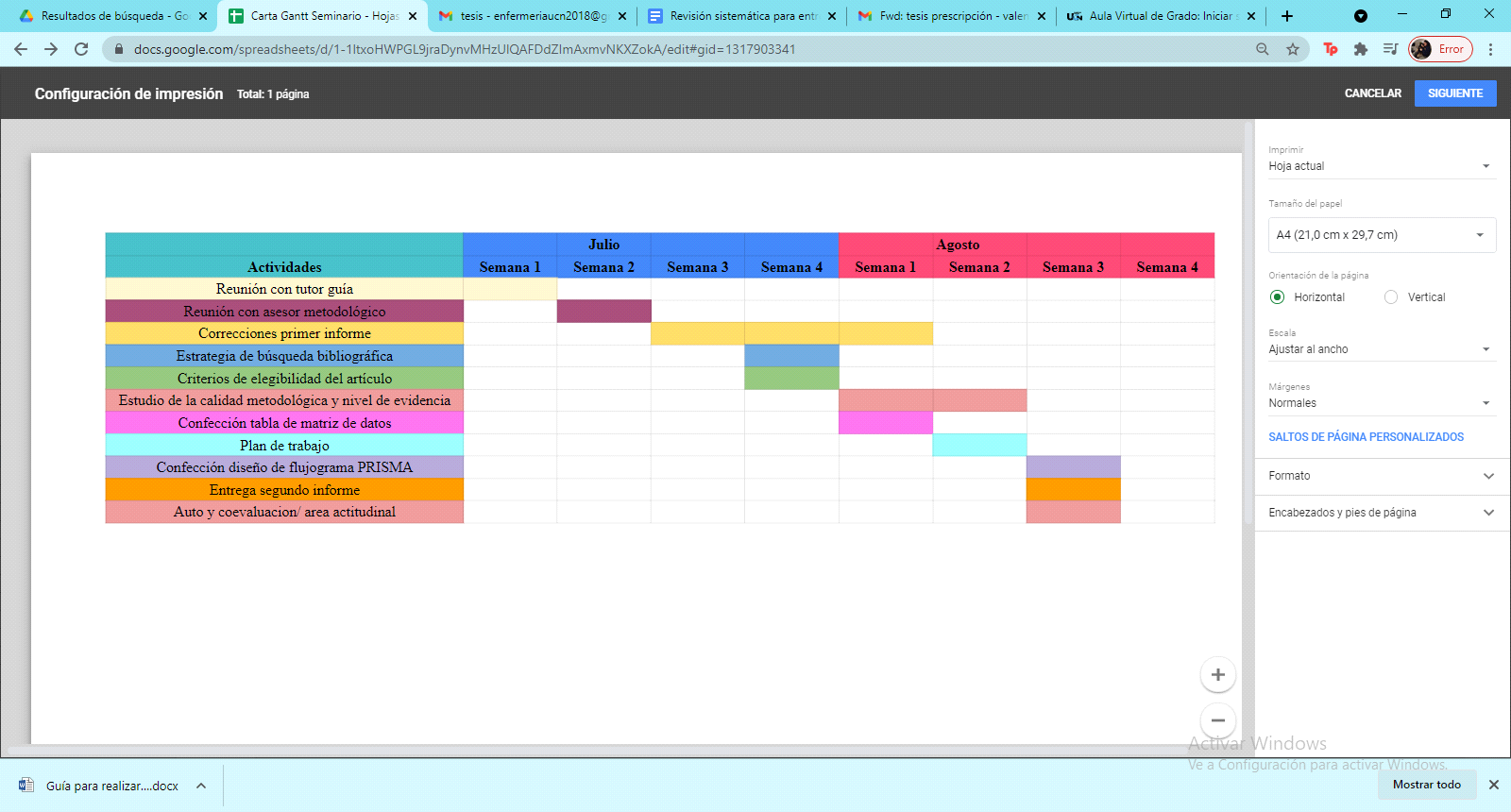
Task: Select Horizontal page orientation
Action: (1278, 297)
